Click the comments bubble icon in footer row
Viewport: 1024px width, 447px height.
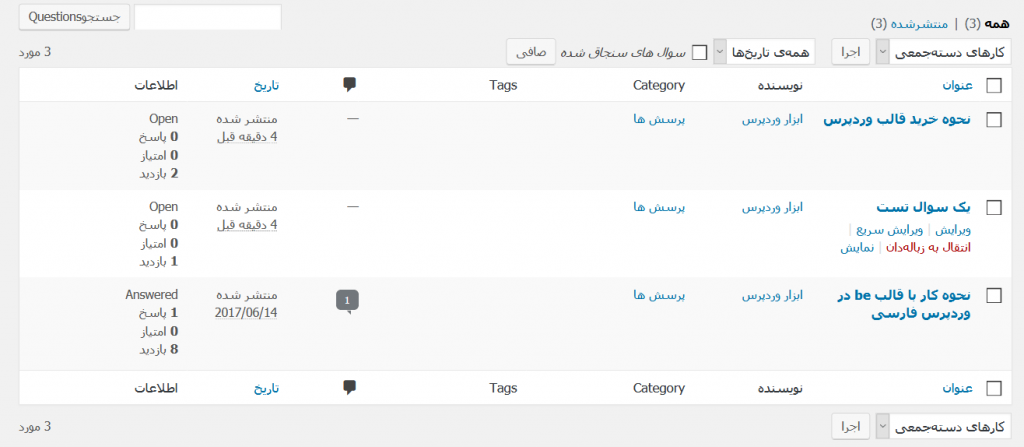click(x=349, y=388)
